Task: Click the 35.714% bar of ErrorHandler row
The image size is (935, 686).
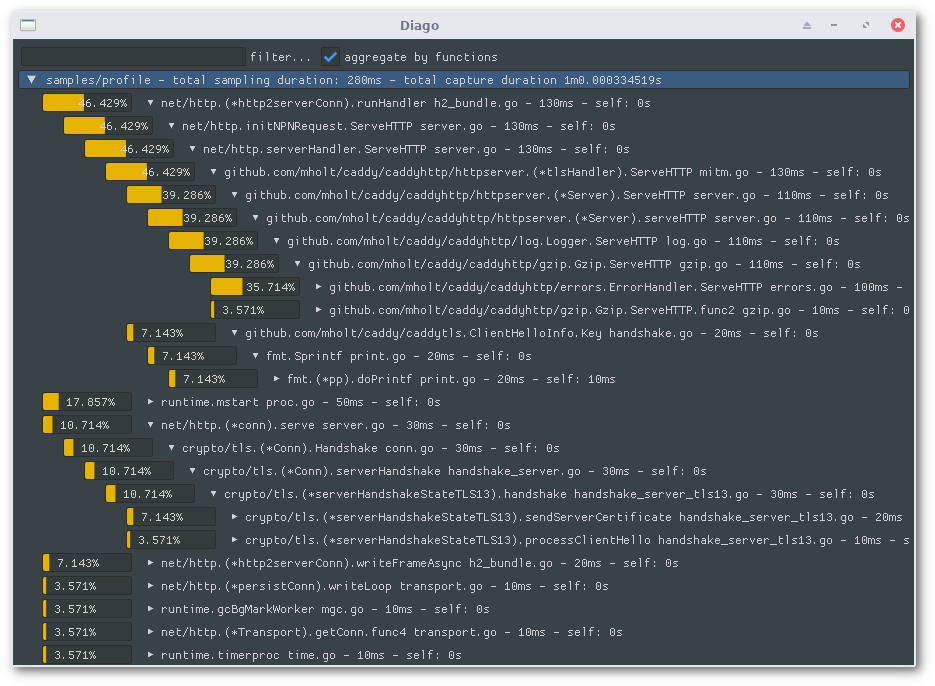Action: 255,287
